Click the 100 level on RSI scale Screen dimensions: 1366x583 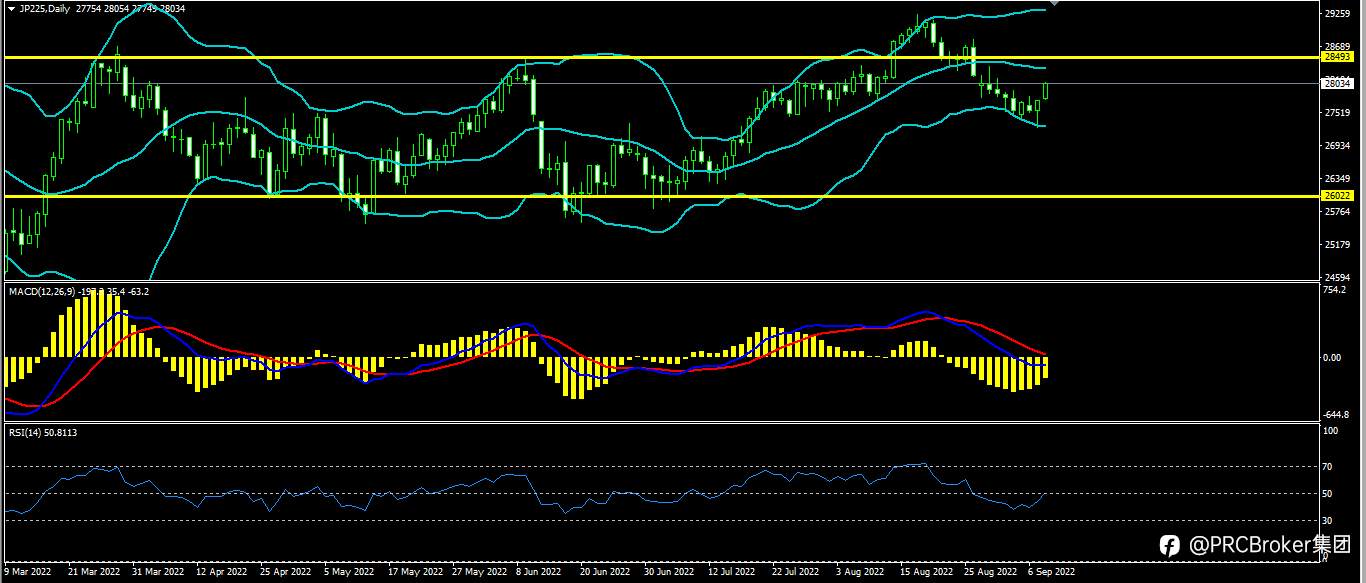pos(1330,431)
